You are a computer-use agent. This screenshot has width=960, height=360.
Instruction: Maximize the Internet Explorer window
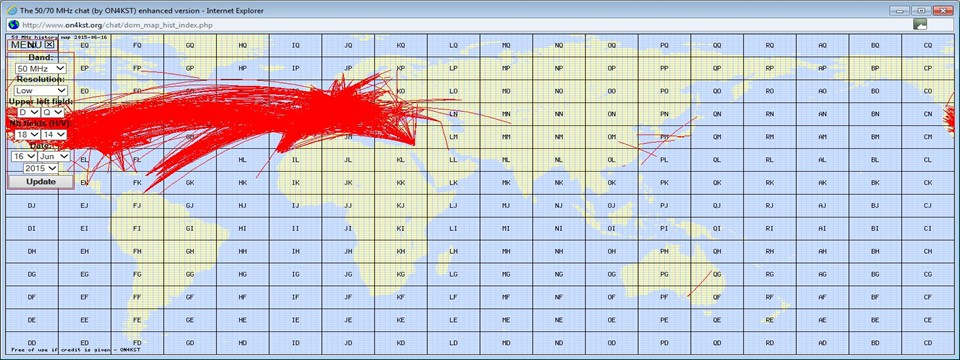(920, 10)
